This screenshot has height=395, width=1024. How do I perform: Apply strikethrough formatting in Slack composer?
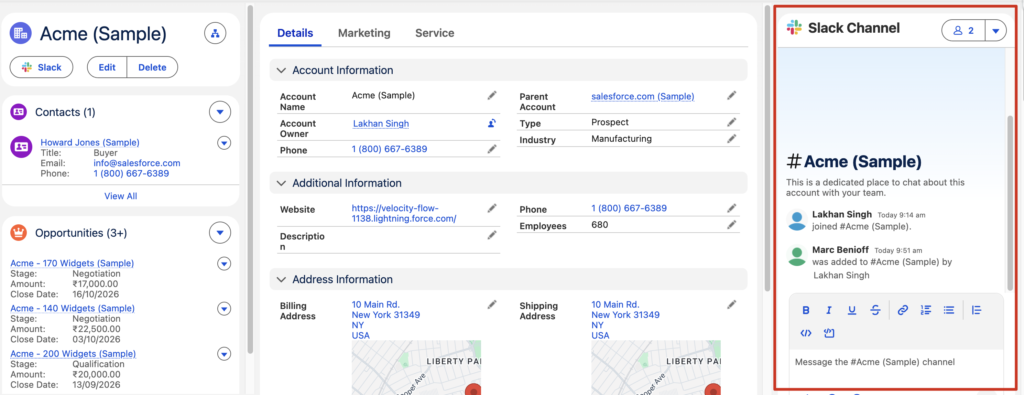pyautogui.click(x=875, y=310)
